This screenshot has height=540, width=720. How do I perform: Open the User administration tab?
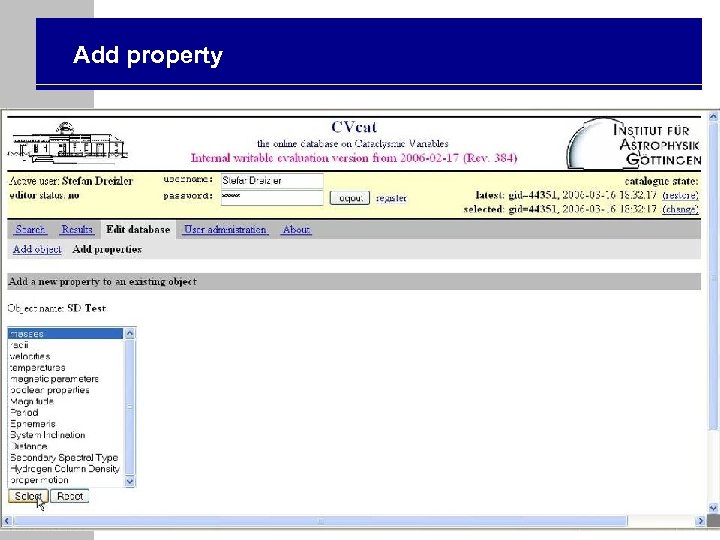(x=225, y=229)
